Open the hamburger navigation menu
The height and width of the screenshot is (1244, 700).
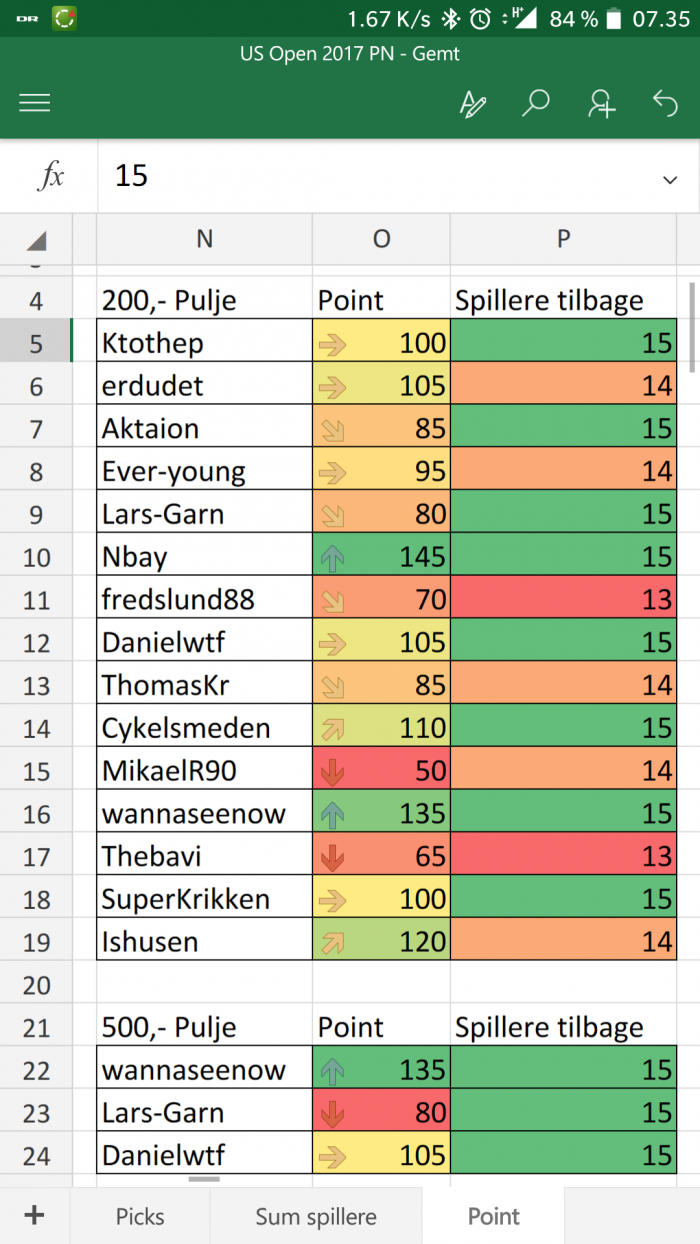[x=35, y=103]
